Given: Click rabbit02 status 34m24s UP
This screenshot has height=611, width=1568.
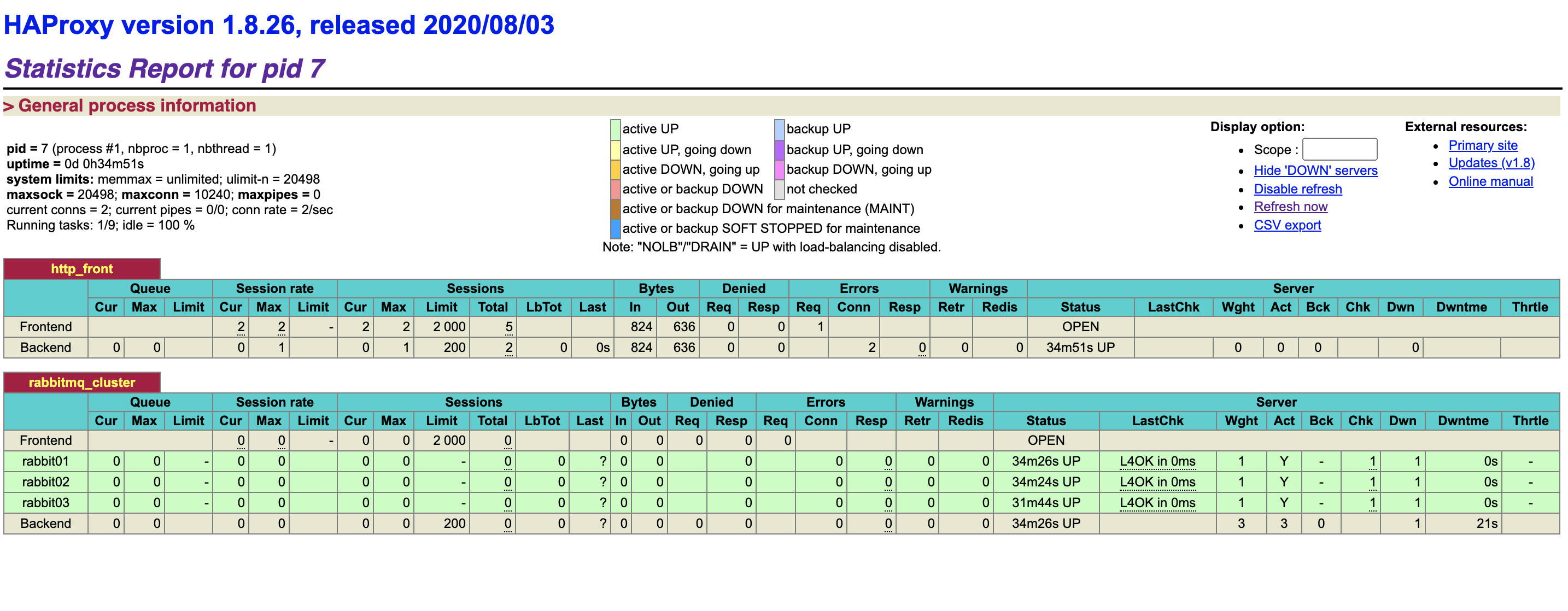Looking at the screenshot, I should coord(1046,482).
